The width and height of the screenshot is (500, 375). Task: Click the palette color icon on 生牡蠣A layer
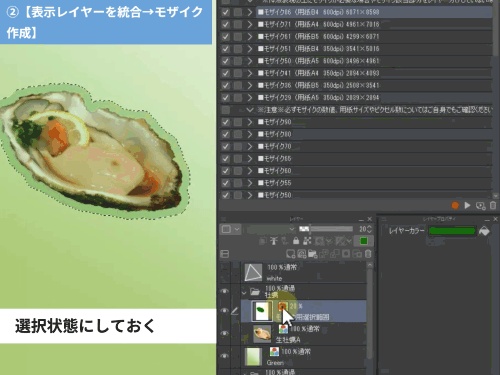pos(283,329)
